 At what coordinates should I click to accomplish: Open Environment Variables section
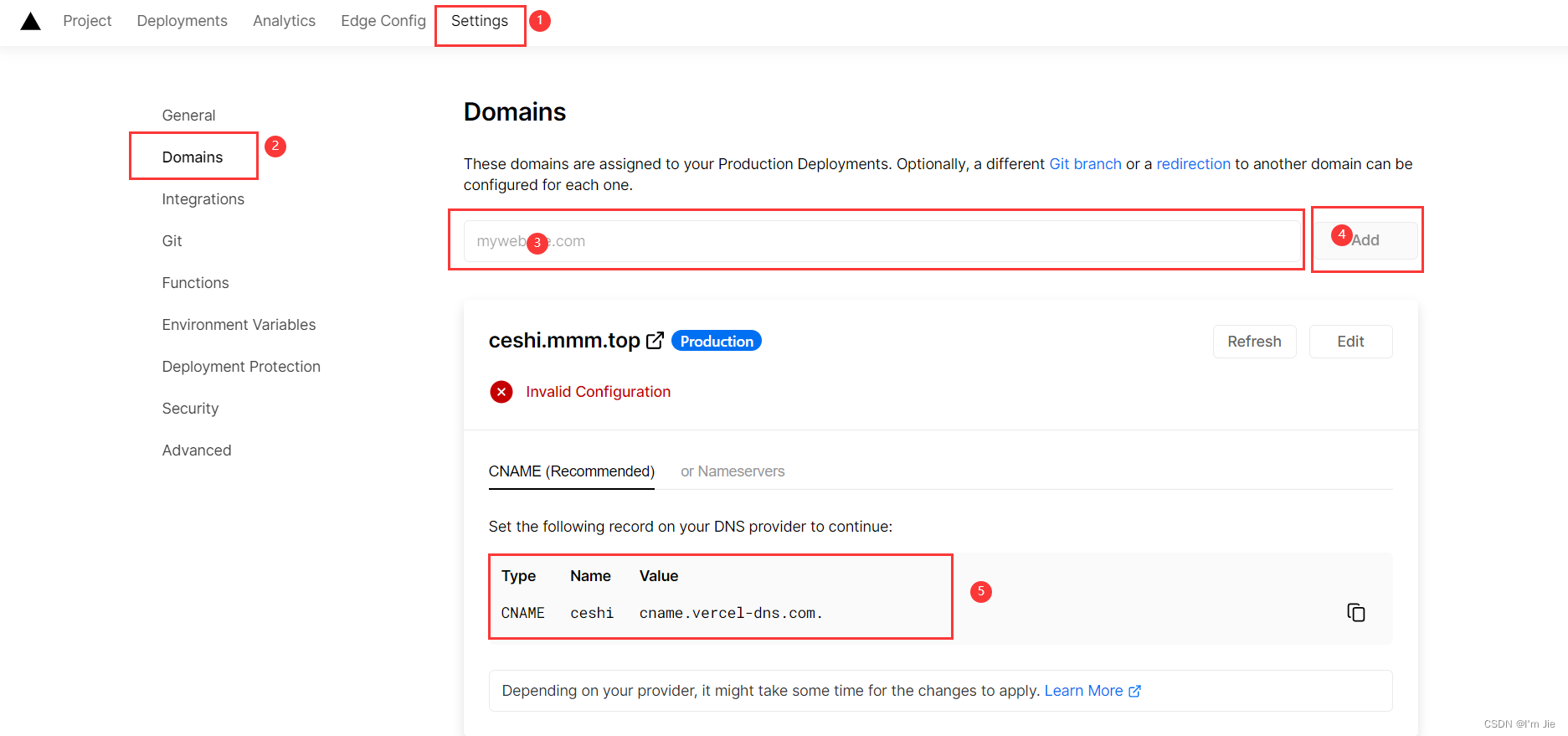click(239, 325)
